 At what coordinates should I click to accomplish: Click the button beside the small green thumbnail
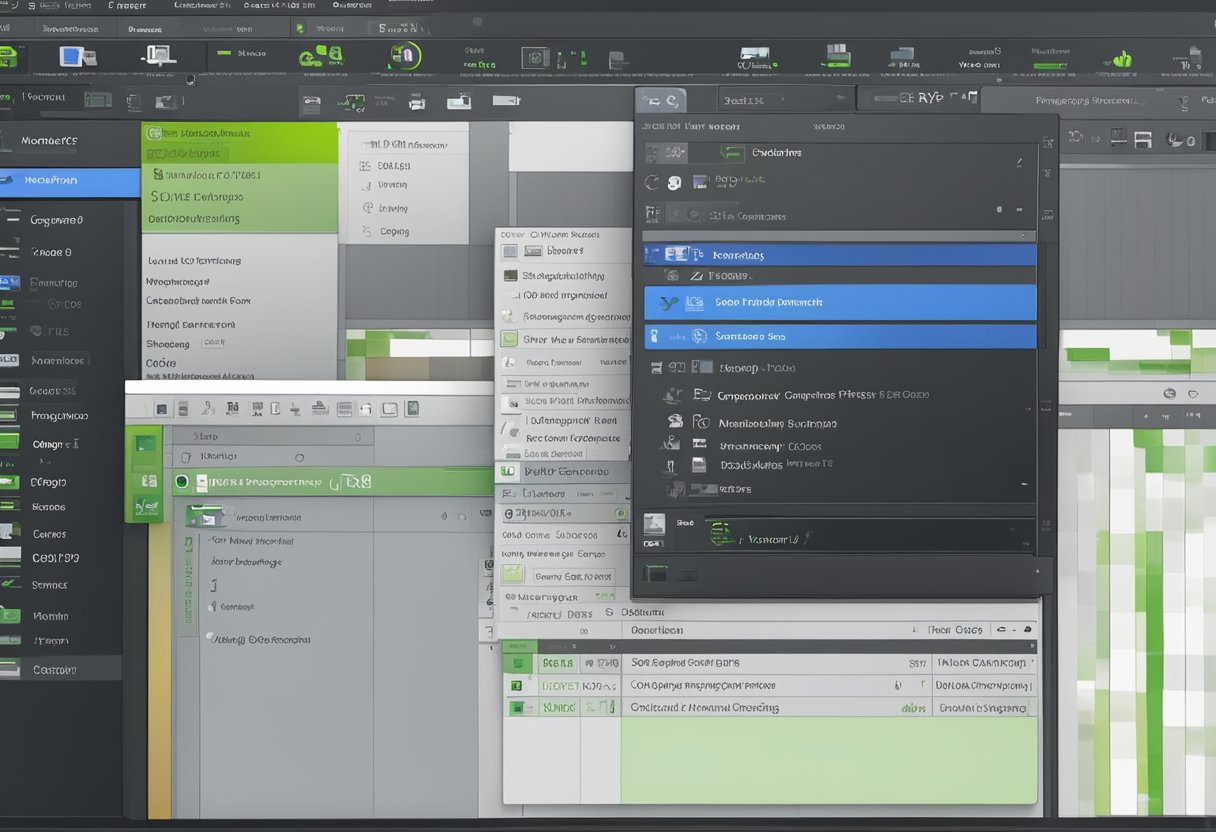click(573, 576)
